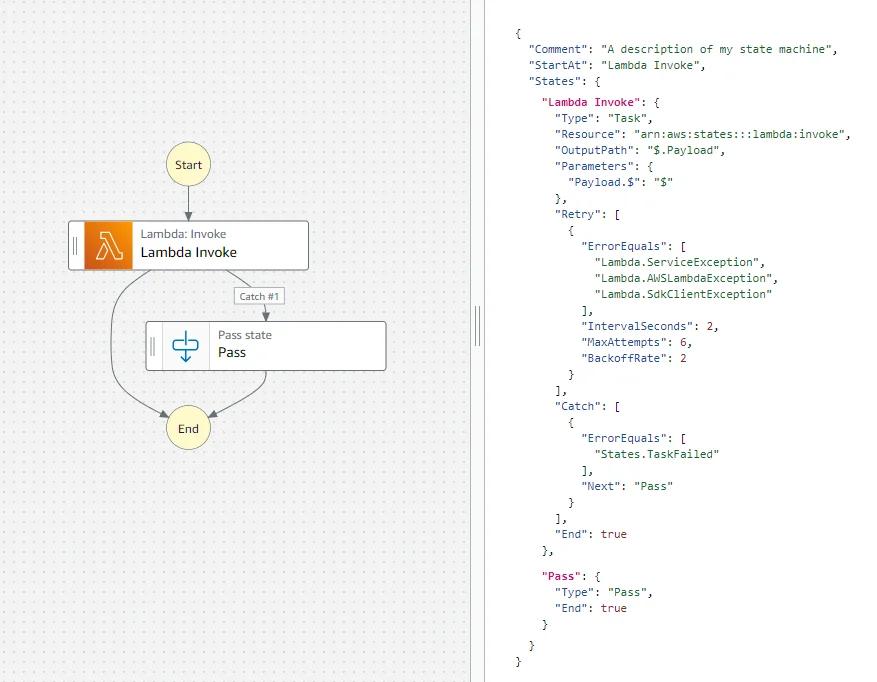Click the "MaxAttempts": 6 line in the Retry block
Image resolution: width=877 pixels, height=682 pixels.
(x=633, y=342)
